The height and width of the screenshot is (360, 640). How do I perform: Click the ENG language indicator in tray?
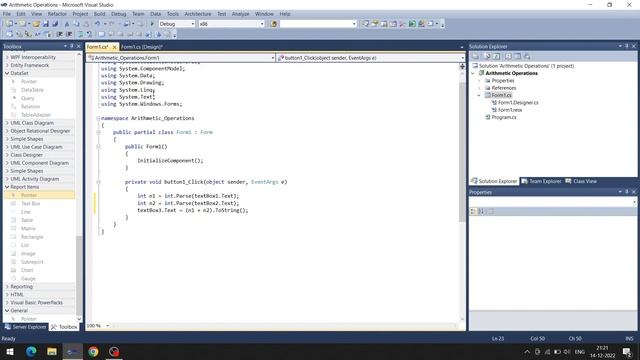(x=580, y=352)
